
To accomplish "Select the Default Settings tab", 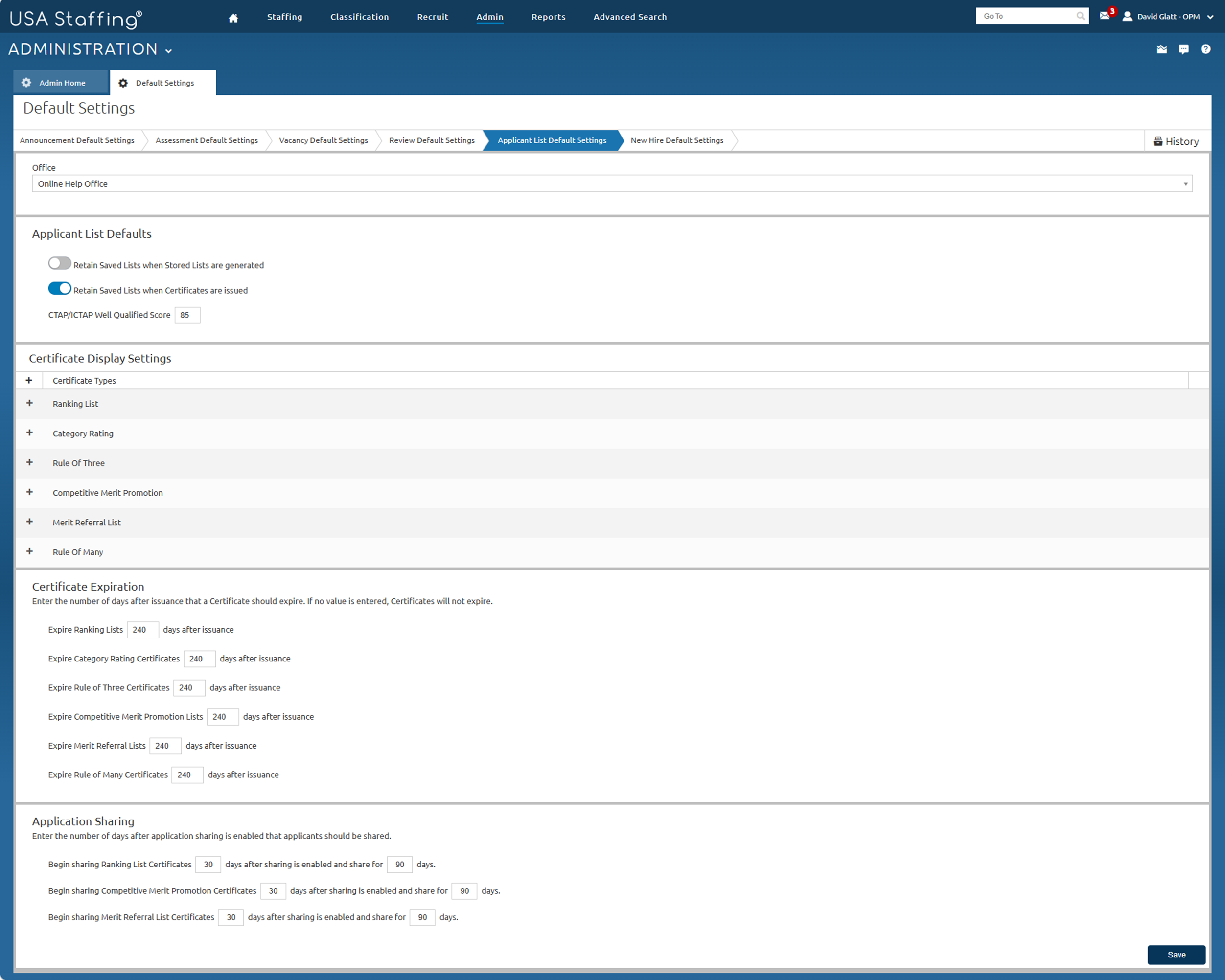I will pyautogui.click(x=163, y=83).
